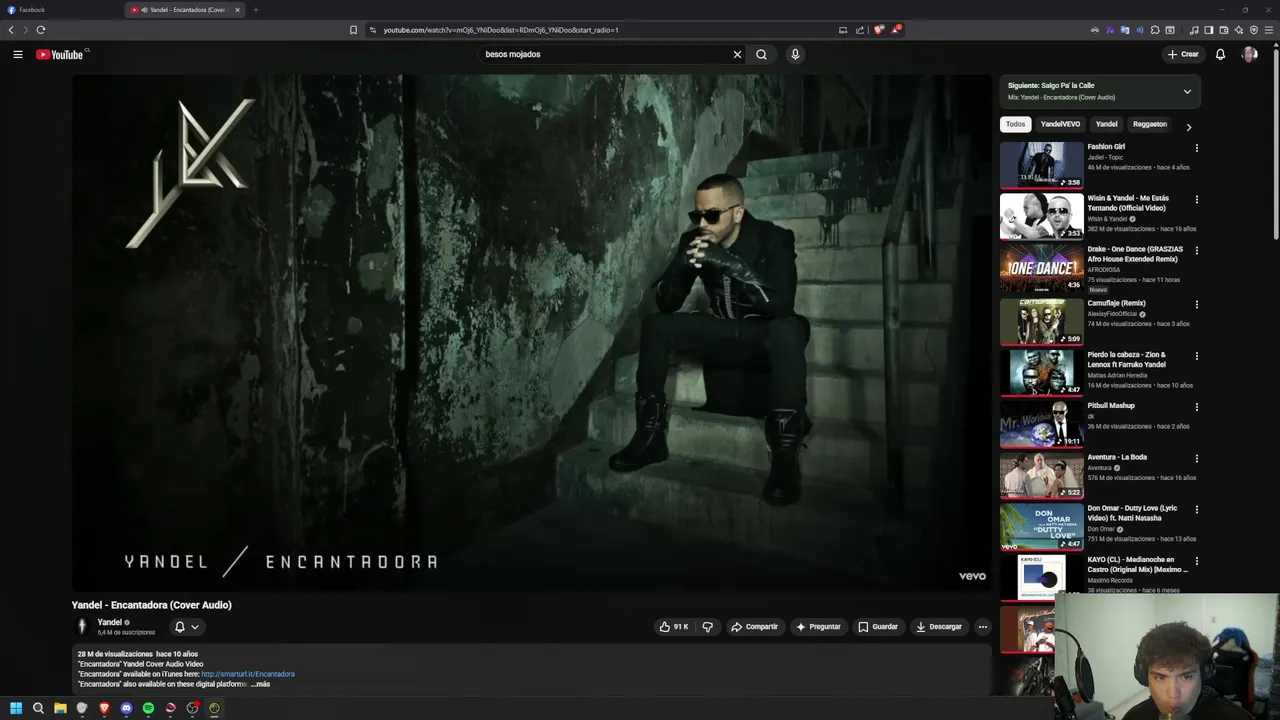Open Brave Shields lion icon in address bar
The width and height of the screenshot is (1280, 720).
[x=879, y=30]
